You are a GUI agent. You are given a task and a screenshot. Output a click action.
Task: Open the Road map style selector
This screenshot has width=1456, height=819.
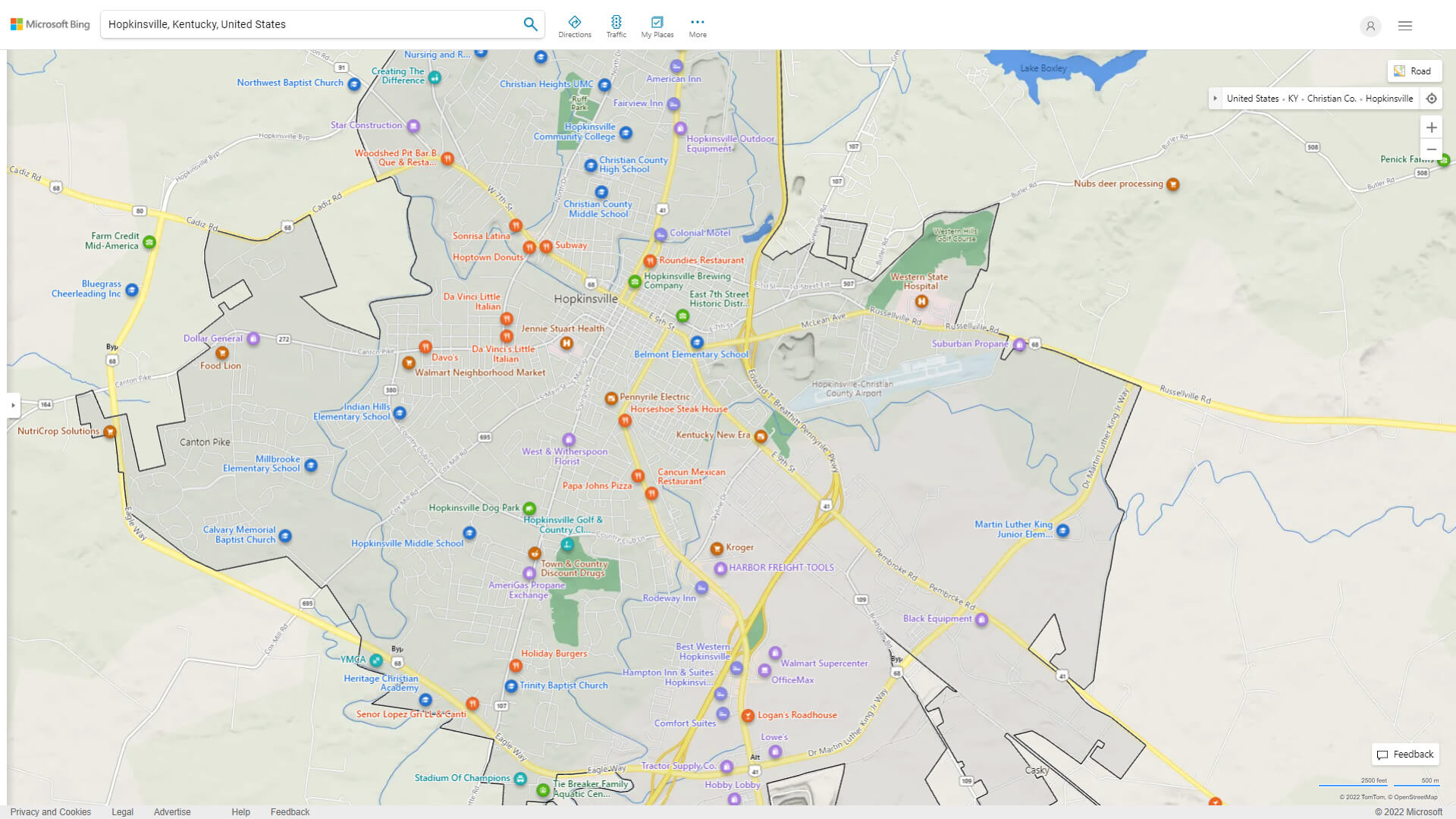click(1414, 71)
